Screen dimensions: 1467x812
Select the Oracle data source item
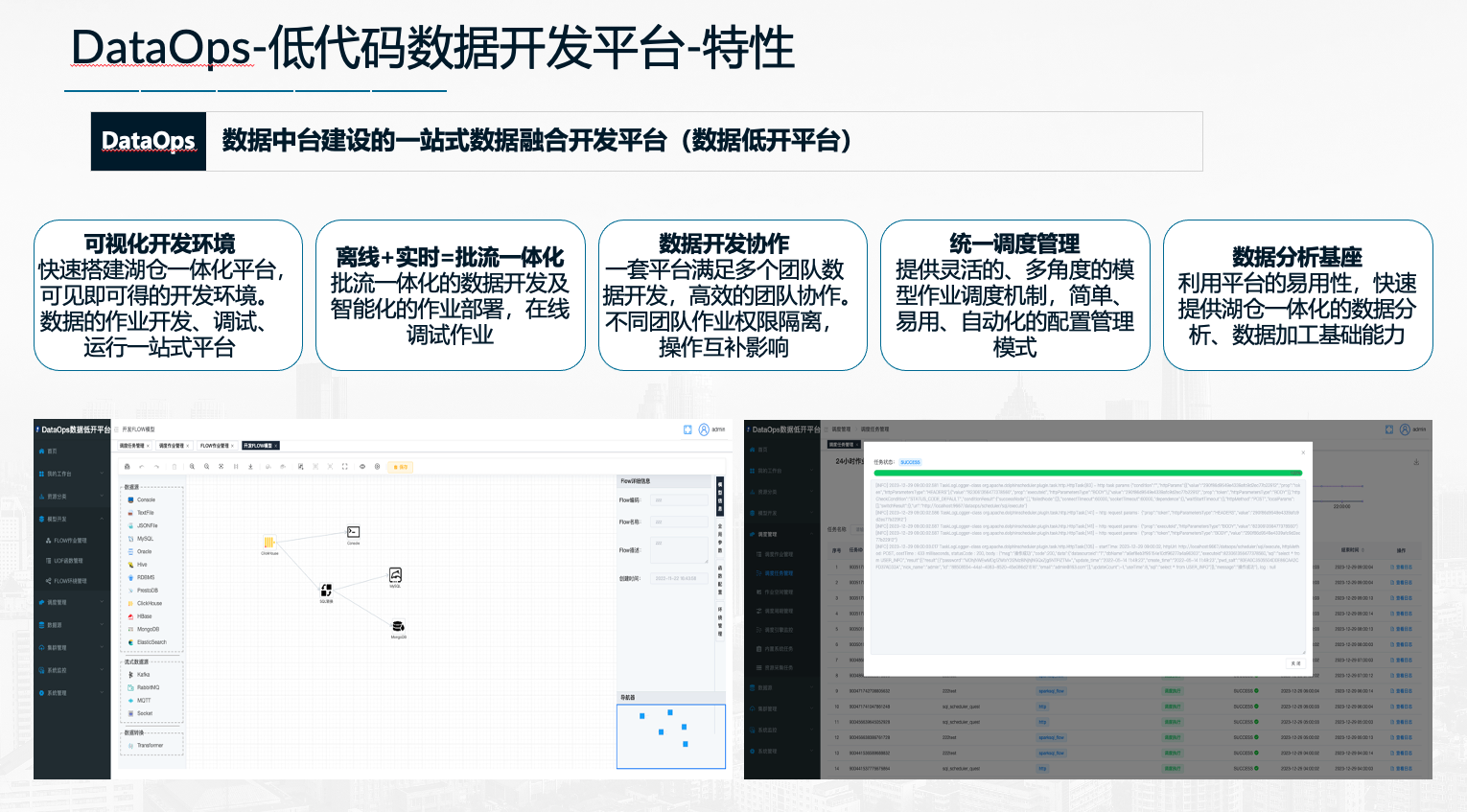(140, 551)
